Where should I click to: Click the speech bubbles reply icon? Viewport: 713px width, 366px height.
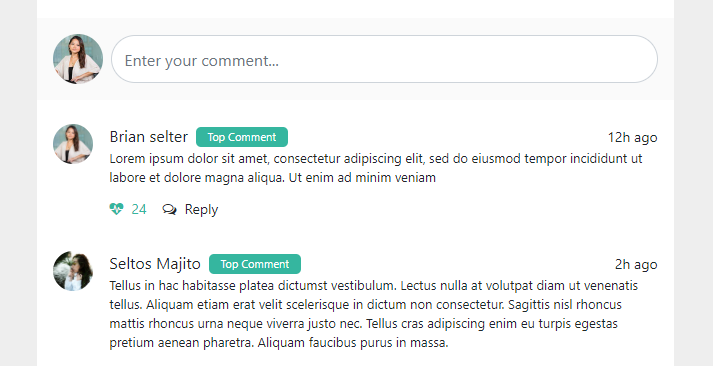click(x=170, y=210)
